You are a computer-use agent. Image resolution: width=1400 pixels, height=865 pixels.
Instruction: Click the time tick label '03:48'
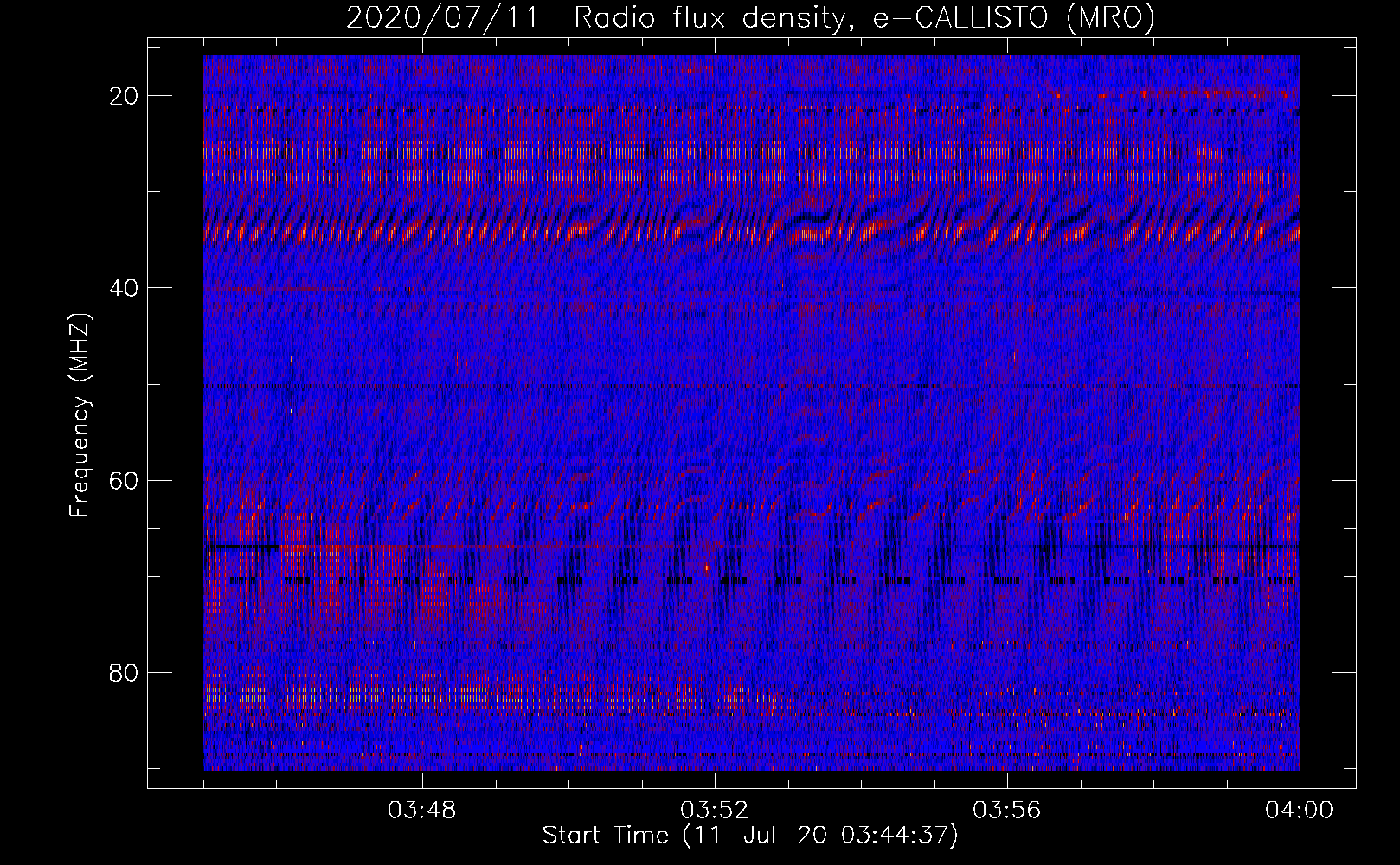(422, 811)
